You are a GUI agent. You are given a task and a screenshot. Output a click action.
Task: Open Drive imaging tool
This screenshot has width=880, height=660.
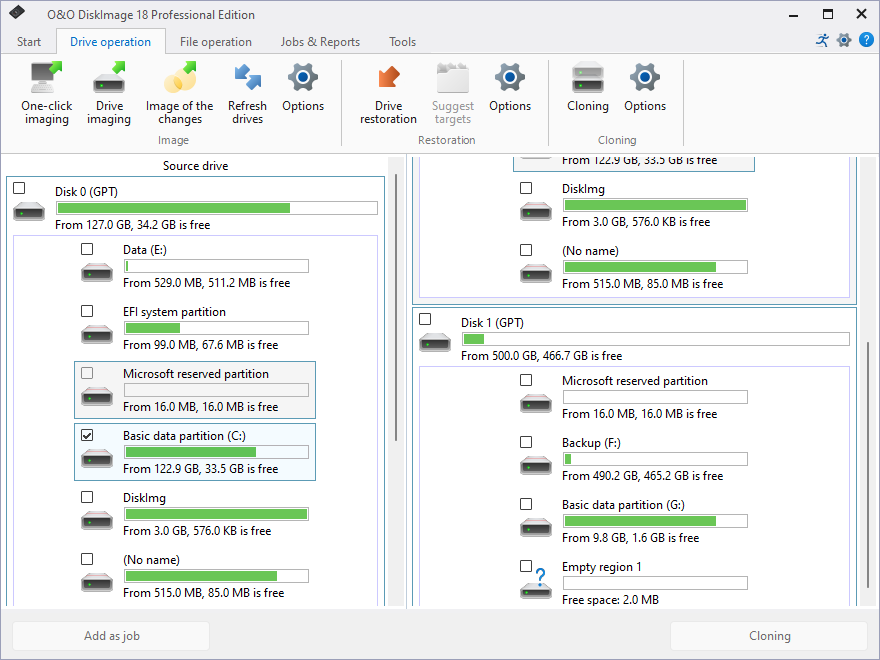pyautogui.click(x=109, y=94)
